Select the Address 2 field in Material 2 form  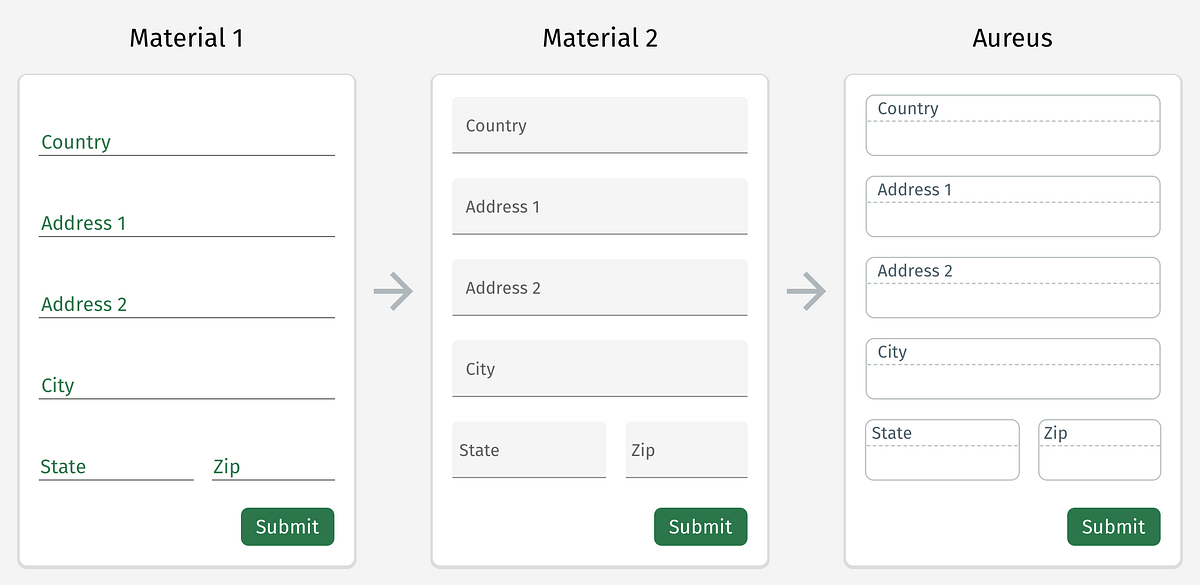tap(599, 287)
